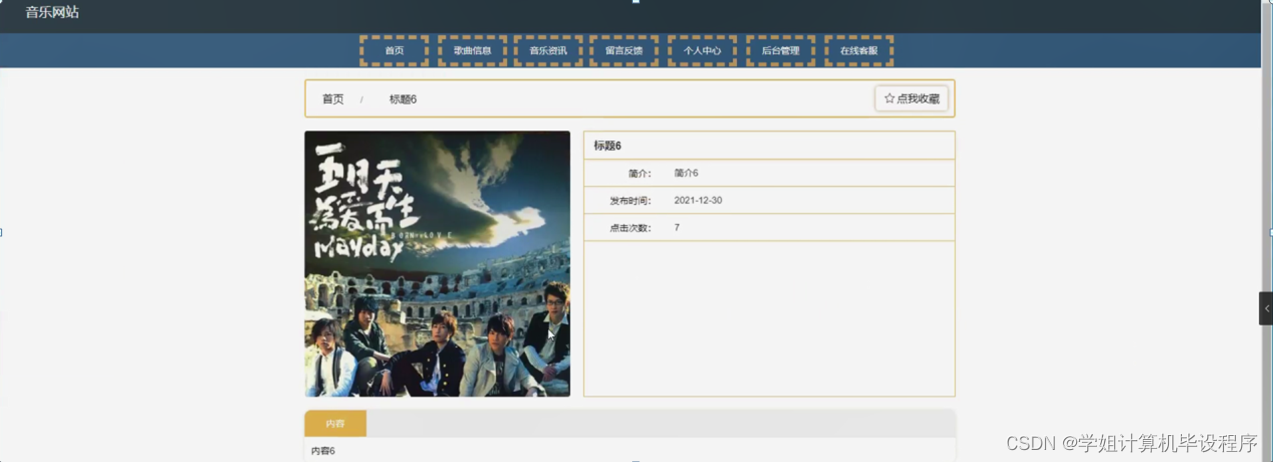Image resolution: width=1273 pixels, height=462 pixels.
Task: Go to 音乐资讯 in the nav bar
Action: click(x=548, y=51)
